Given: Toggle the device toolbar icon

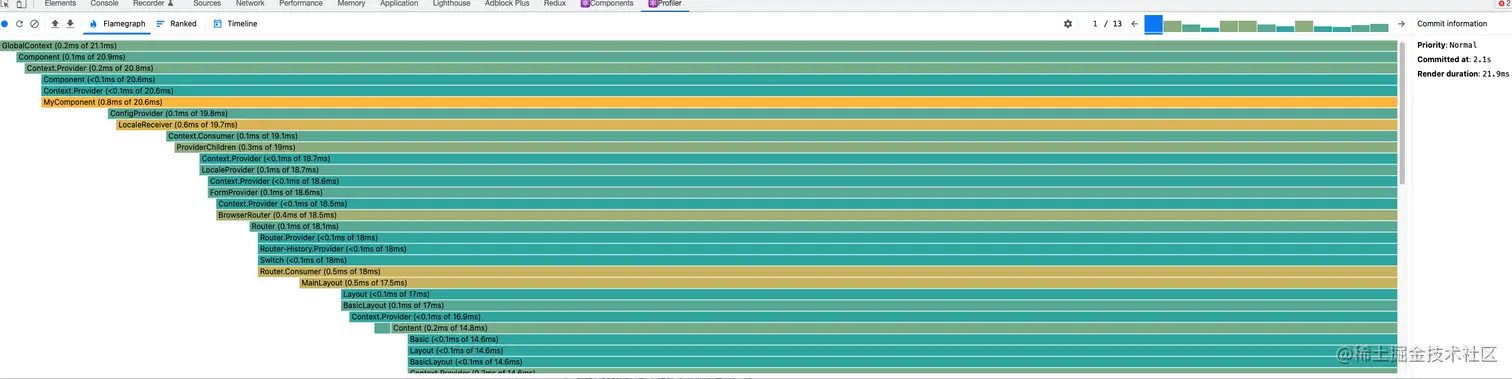Looking at the screenshot, I should coord(21,4).
